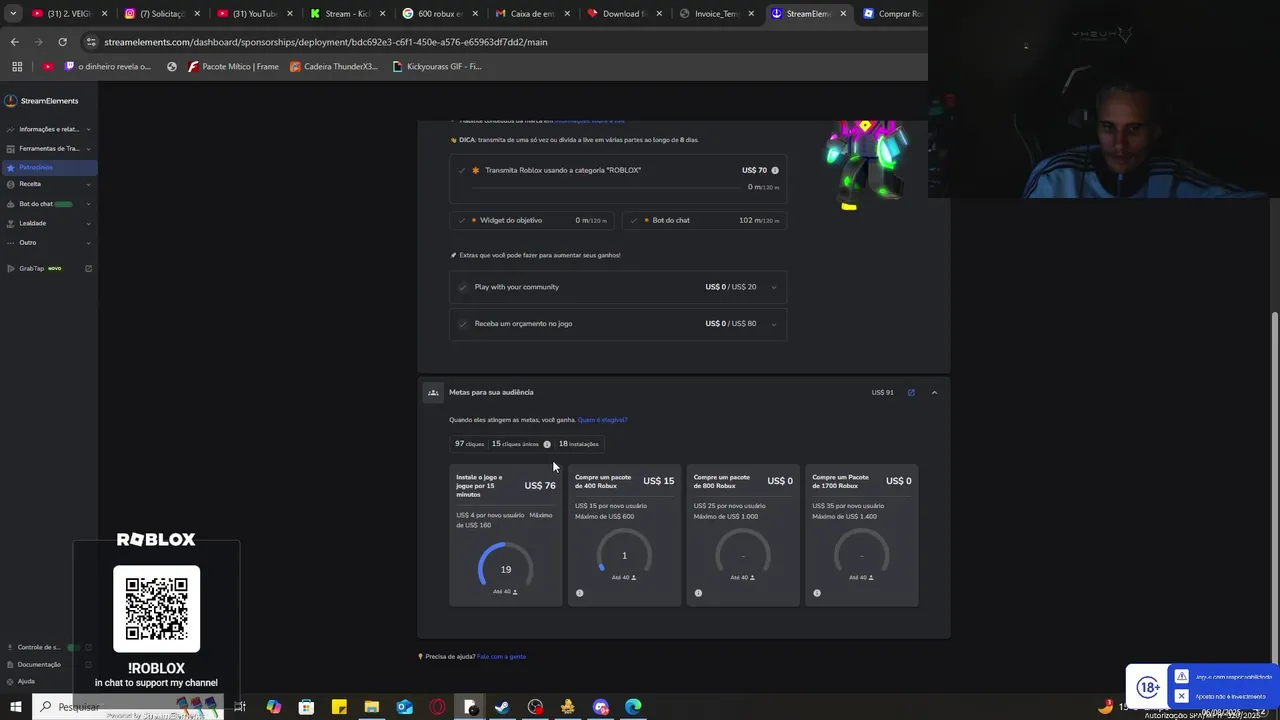Open GrabTap in the sidebar
Image resolution: width=1280 pixels, height=720 pixels.
click(x=40, y=268)
